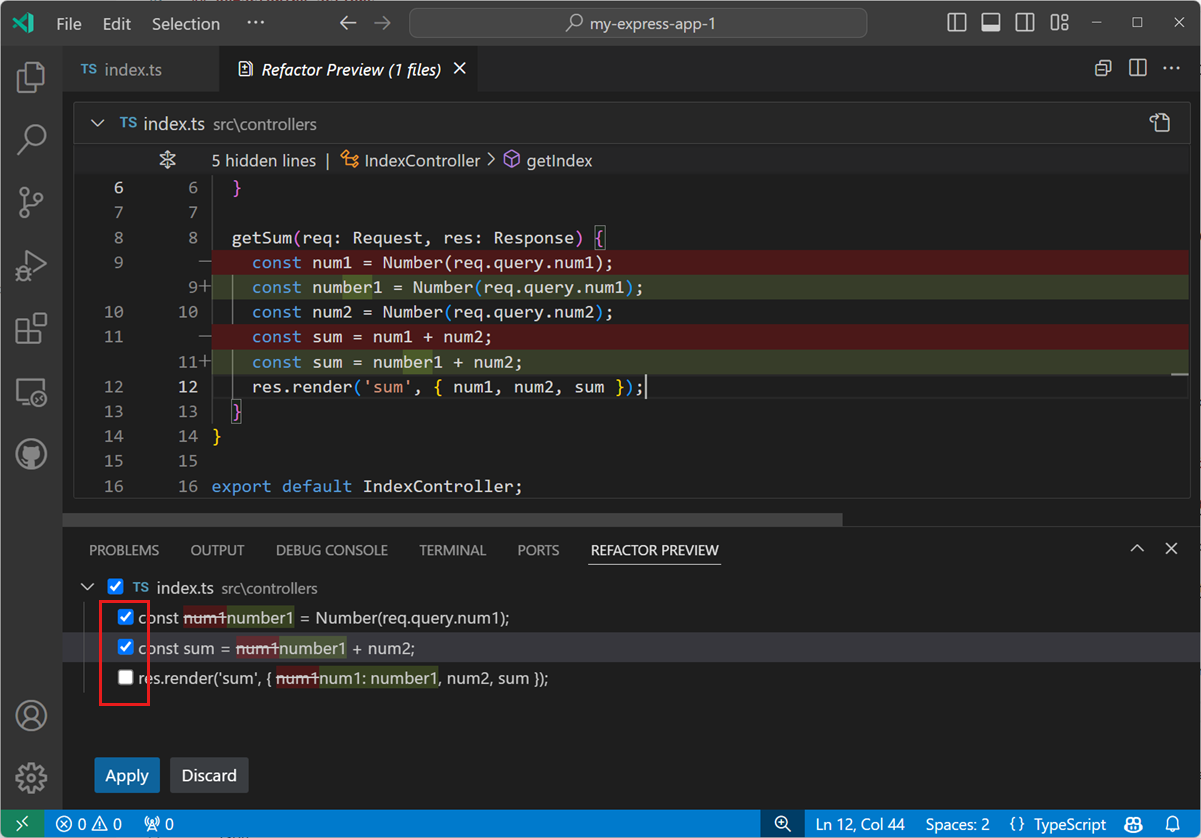Viewport: 1201px width, 838px height.
Task: Click the Discard button
Action: [209, 775]
